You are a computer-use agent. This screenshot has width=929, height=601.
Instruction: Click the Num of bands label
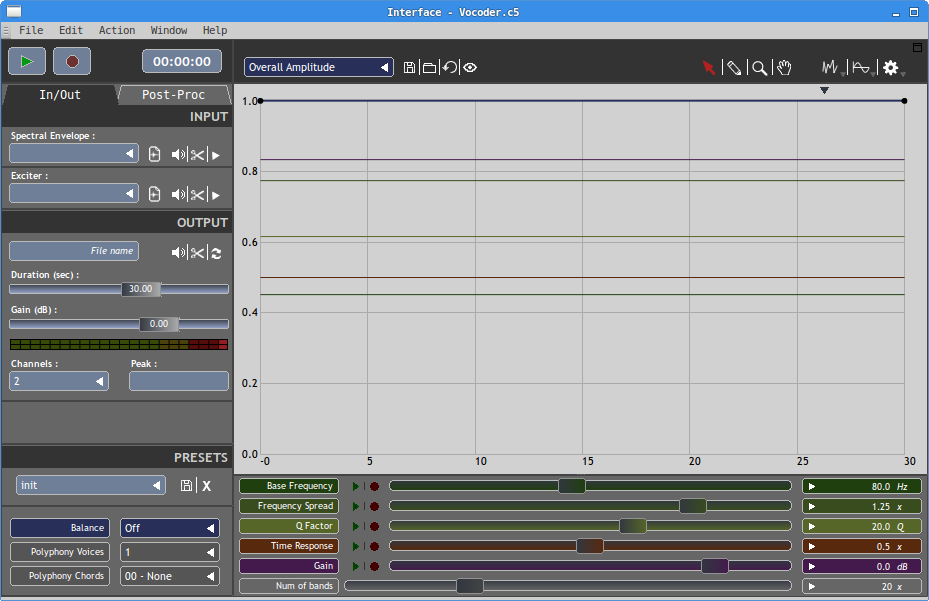tap(289, 586)
